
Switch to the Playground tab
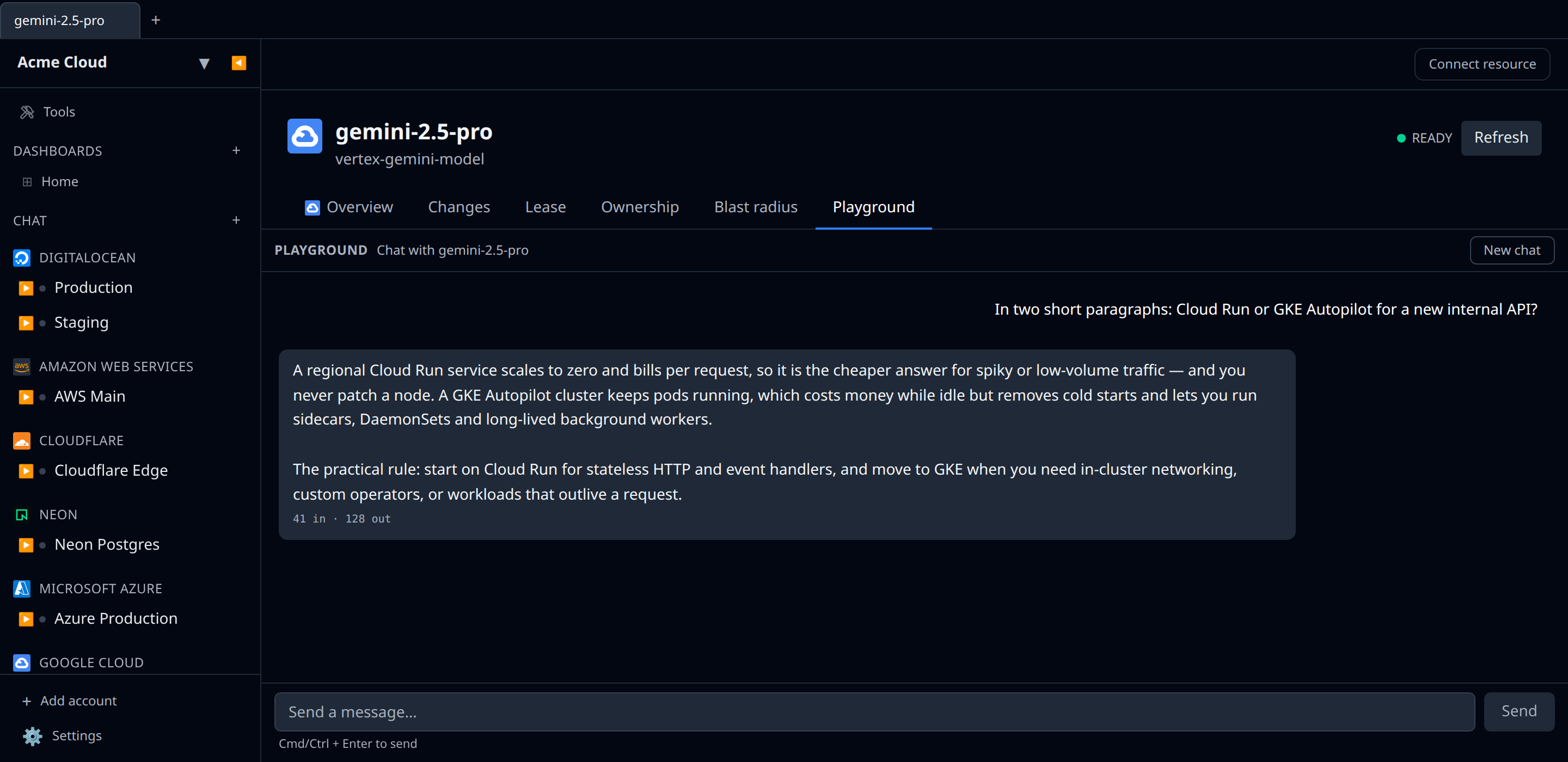point(873,207)
